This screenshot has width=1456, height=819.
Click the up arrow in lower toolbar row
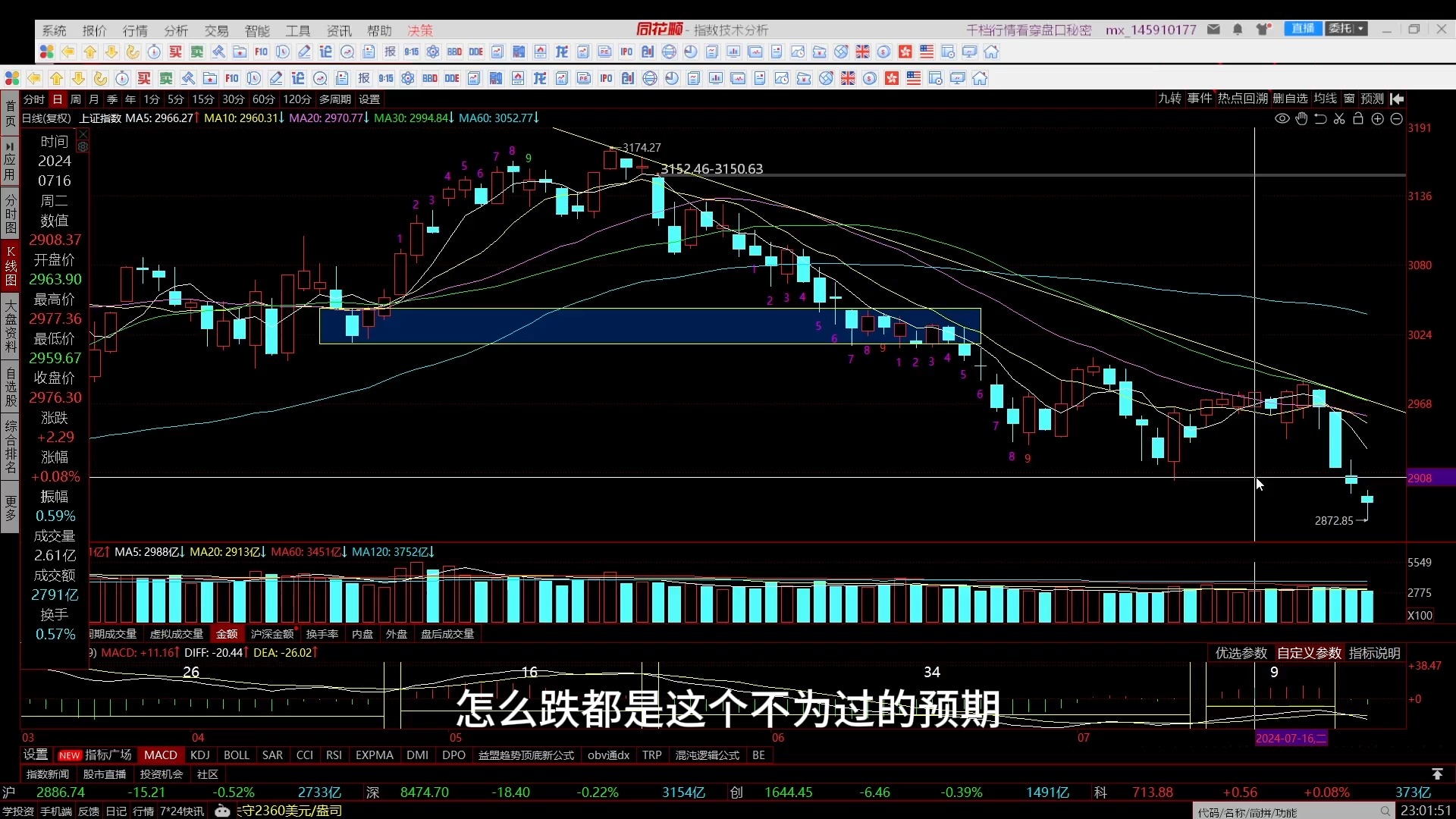56,78
